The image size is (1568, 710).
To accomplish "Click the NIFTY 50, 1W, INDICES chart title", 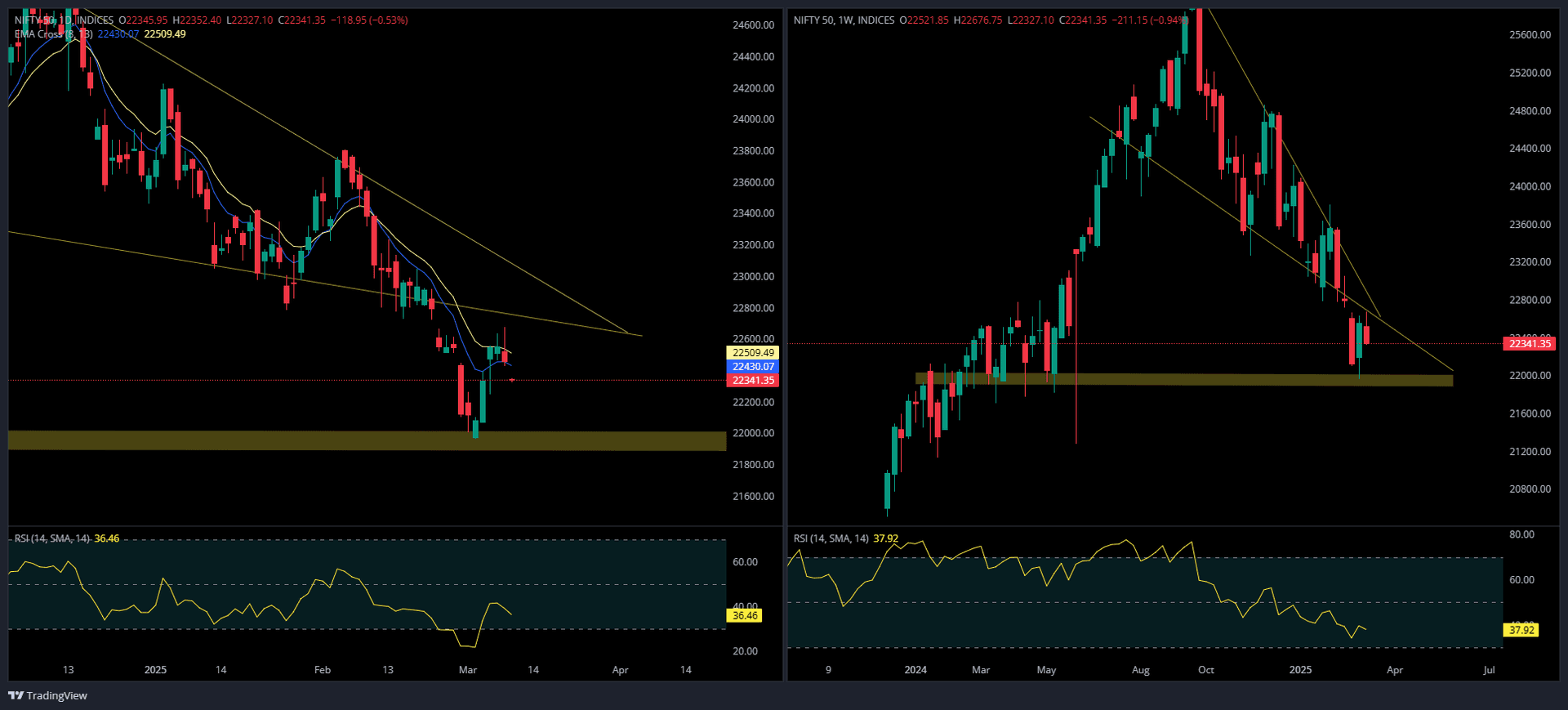I will (844, 20).
